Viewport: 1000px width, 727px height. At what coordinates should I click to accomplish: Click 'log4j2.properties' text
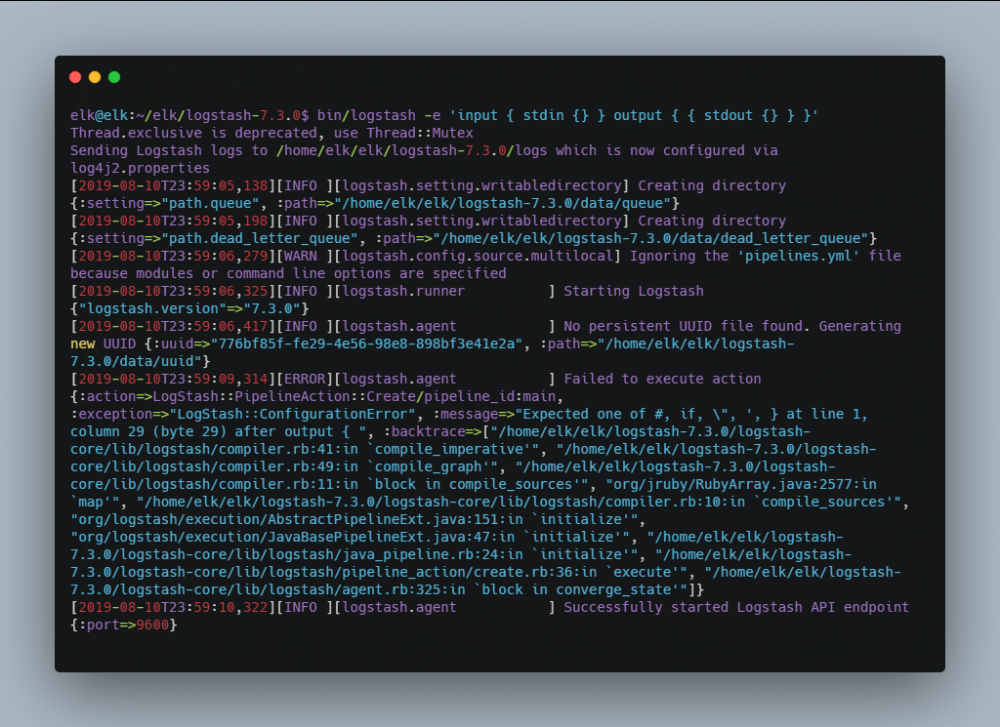(140, 168)
